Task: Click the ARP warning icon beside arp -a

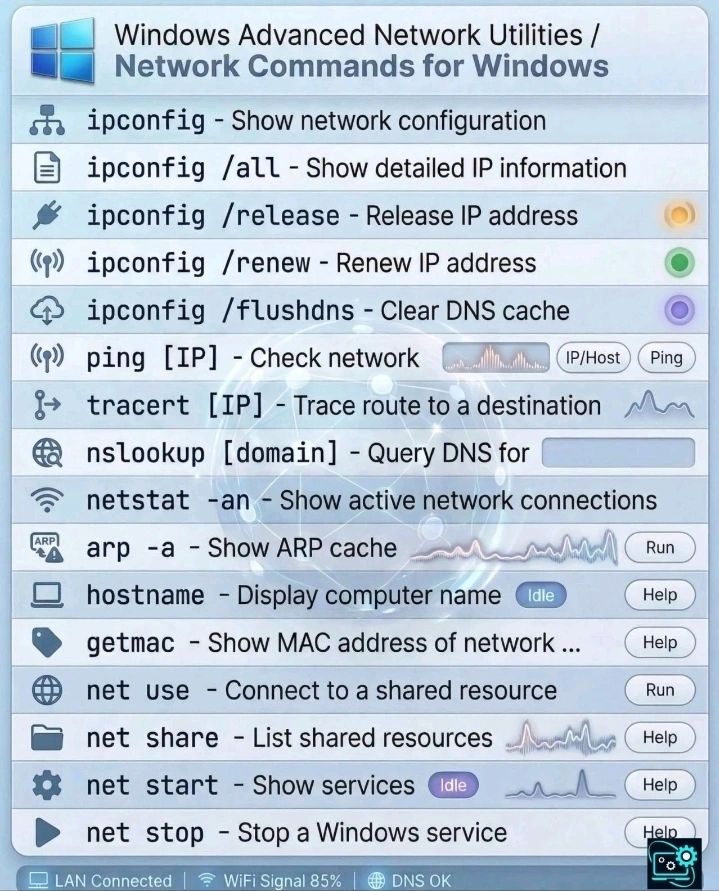Action: (47, 548)
